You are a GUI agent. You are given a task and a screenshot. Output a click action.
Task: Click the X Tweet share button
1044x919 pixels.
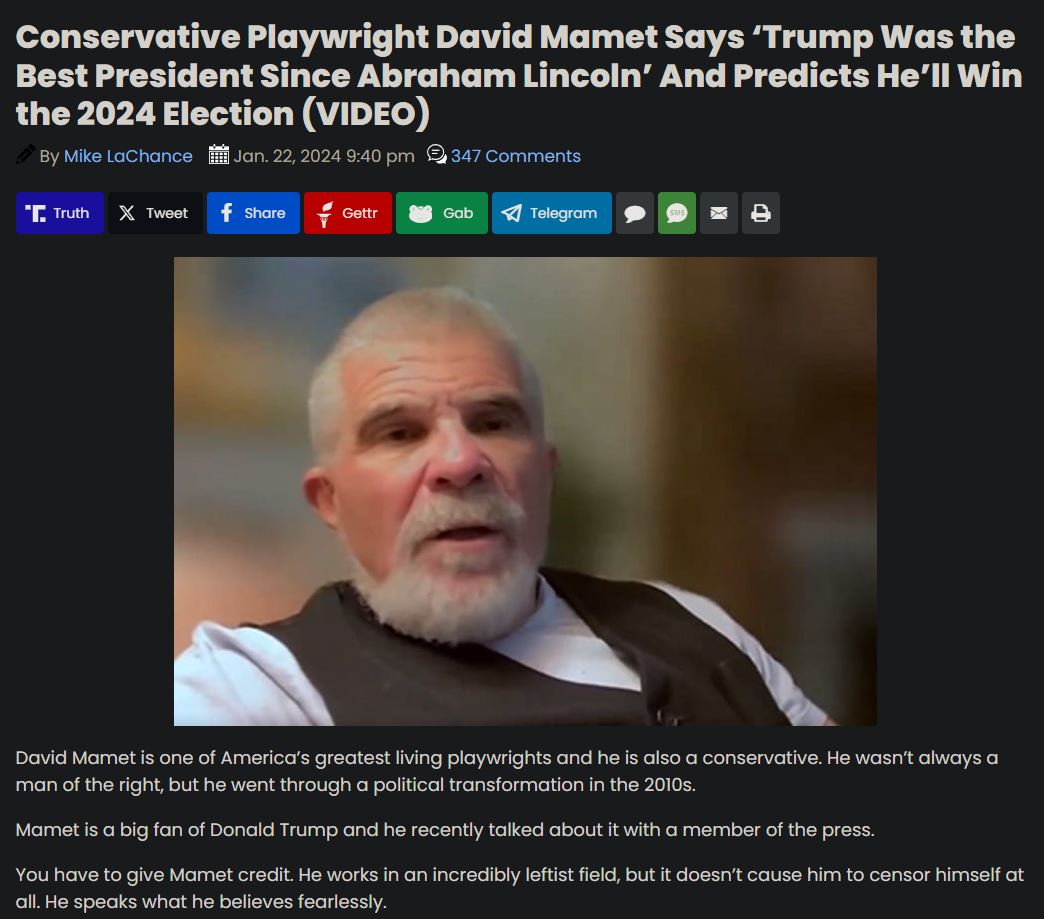(155, 213)
